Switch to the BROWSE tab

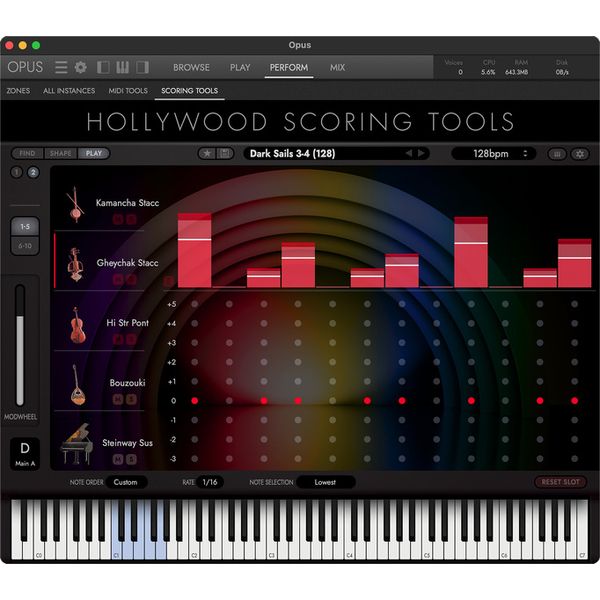point(191,67)
